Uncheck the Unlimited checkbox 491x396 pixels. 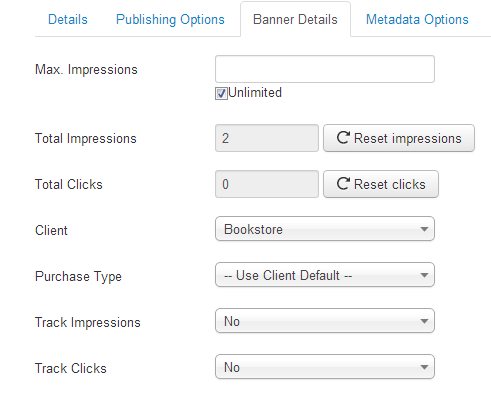pos(221,93)
